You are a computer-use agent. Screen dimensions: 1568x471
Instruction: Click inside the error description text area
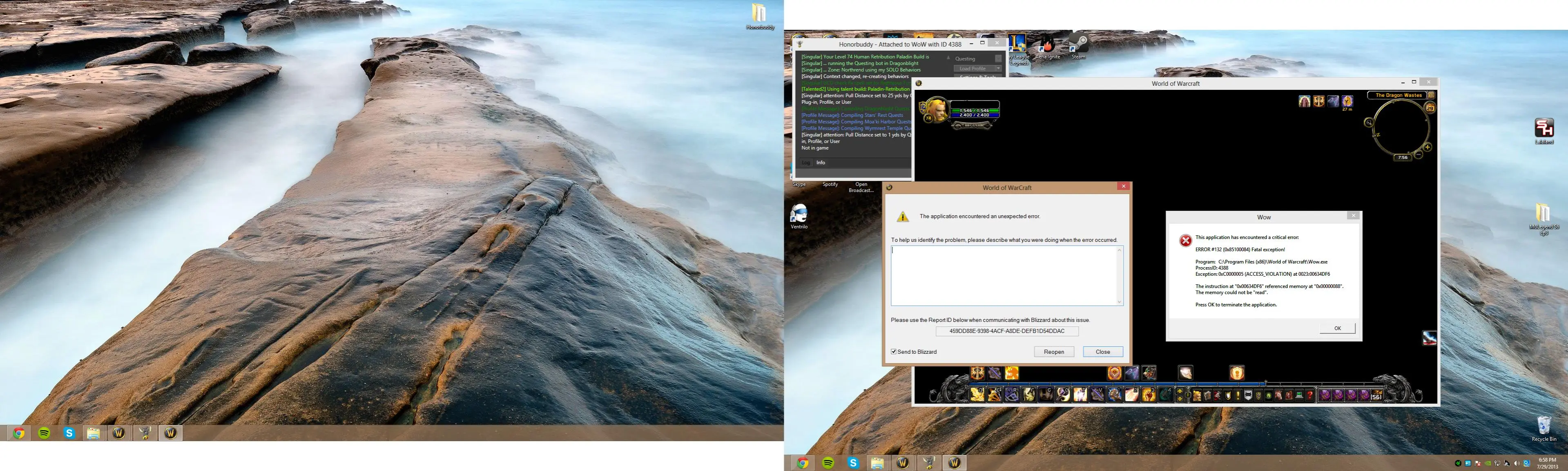click(1004, 276)
